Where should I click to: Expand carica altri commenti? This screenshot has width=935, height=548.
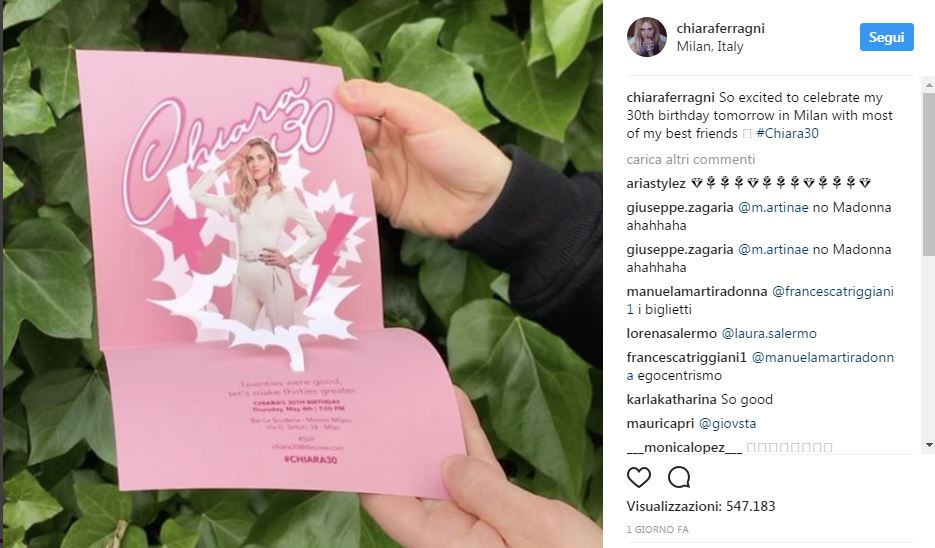pos(691,159)
